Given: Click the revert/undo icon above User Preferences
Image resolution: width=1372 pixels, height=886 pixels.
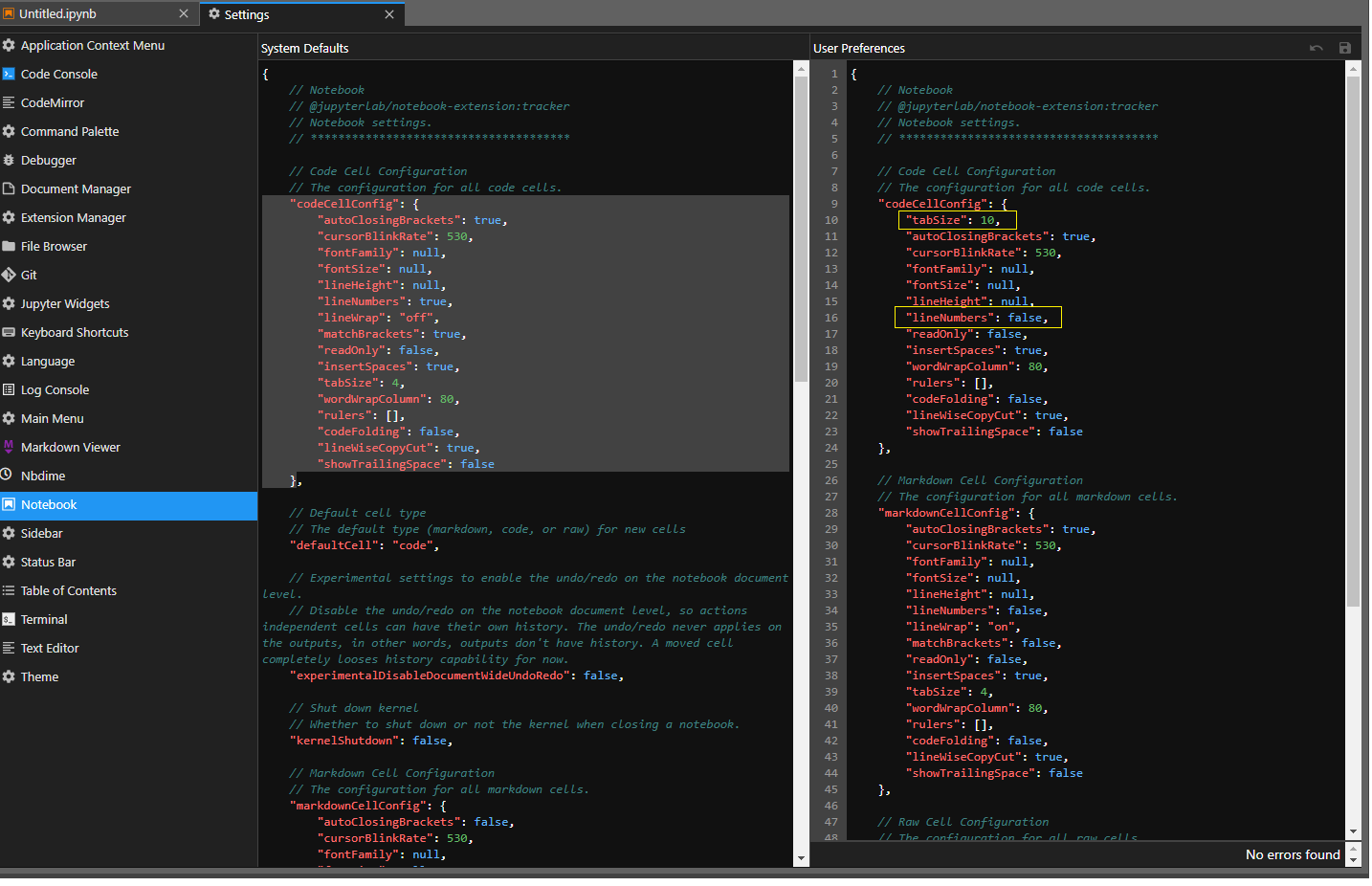Looking at the screenshot, I should [1316, 47].
